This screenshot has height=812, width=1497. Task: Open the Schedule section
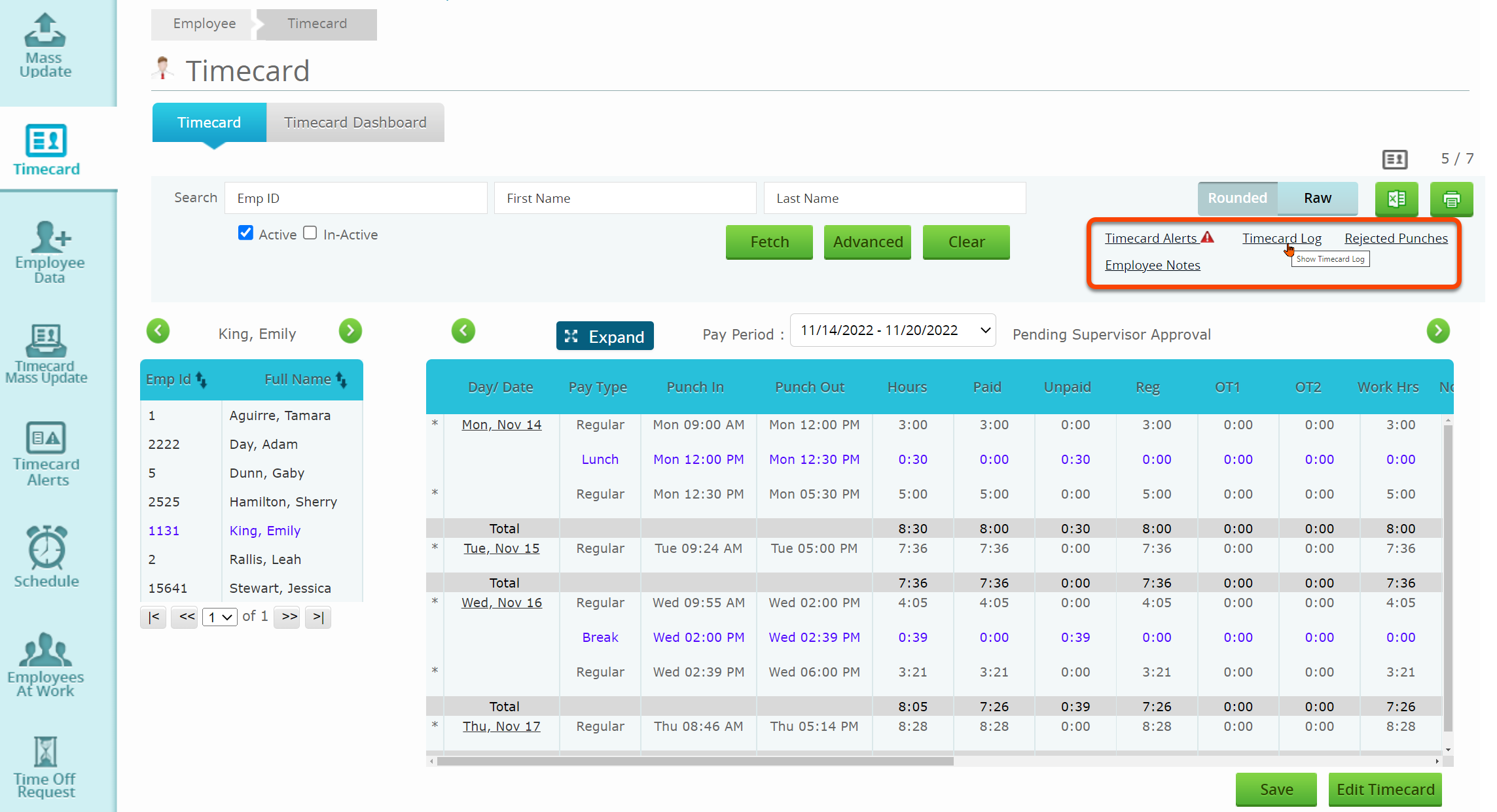click(46, 555)
